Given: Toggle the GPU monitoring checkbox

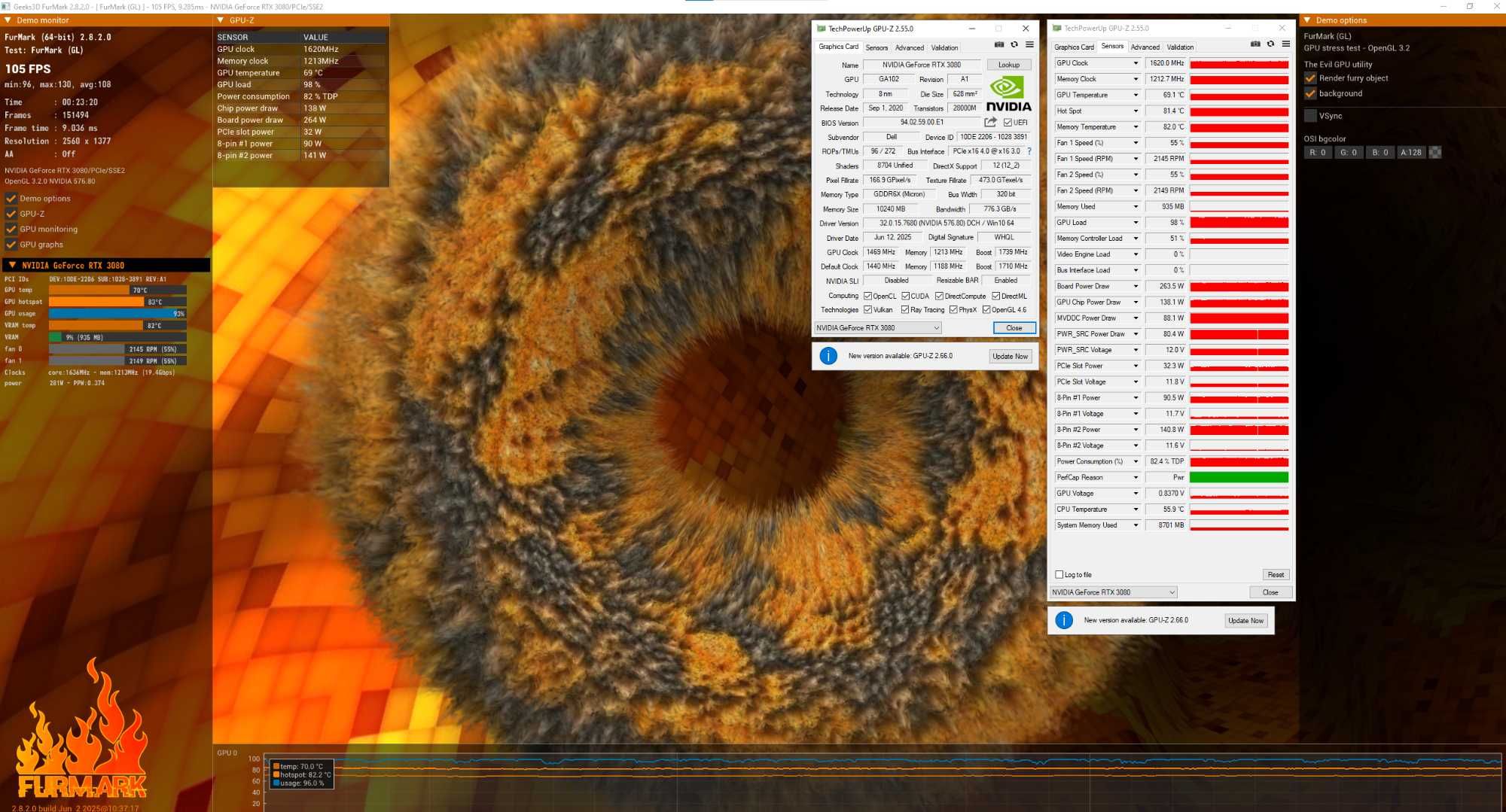Looking at the screenshot, I should [x=11, y=229].
